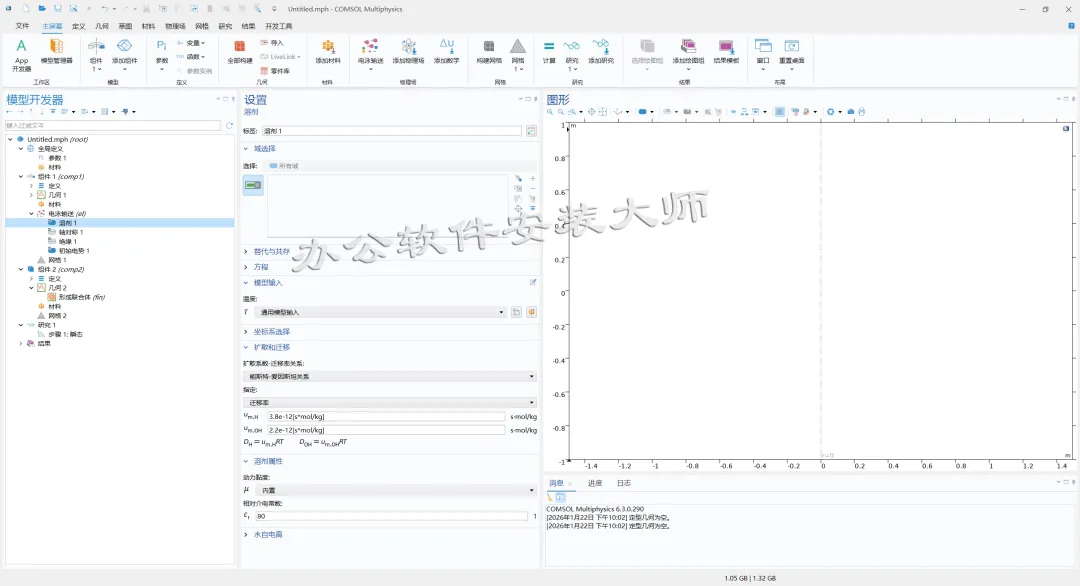Image resolution: width=1080 pixels, height=586 pixels.
Task: Open the 迁移率 specify dropdown
Action: [x=390, y=402]
